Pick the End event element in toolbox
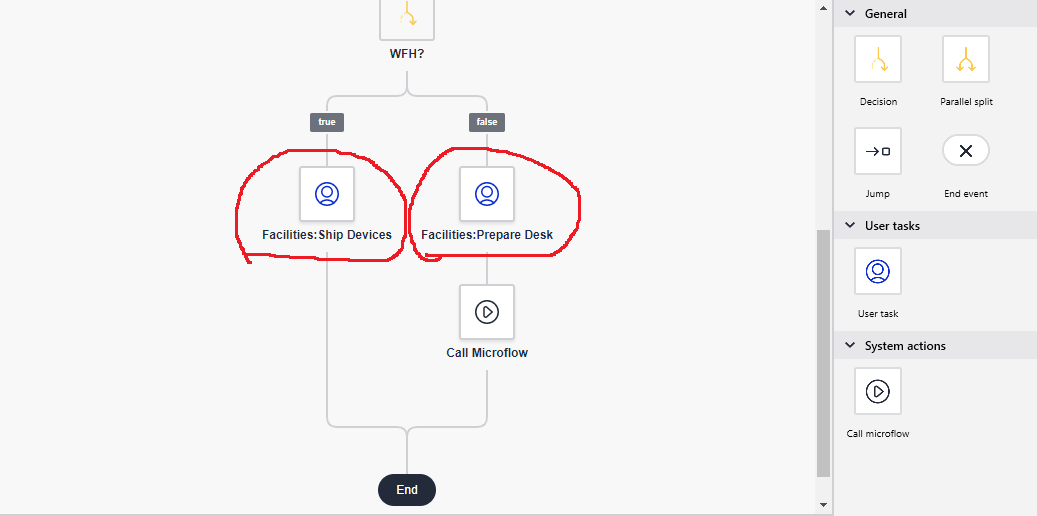Screen dimensions: 1037x516 point(966,150)
